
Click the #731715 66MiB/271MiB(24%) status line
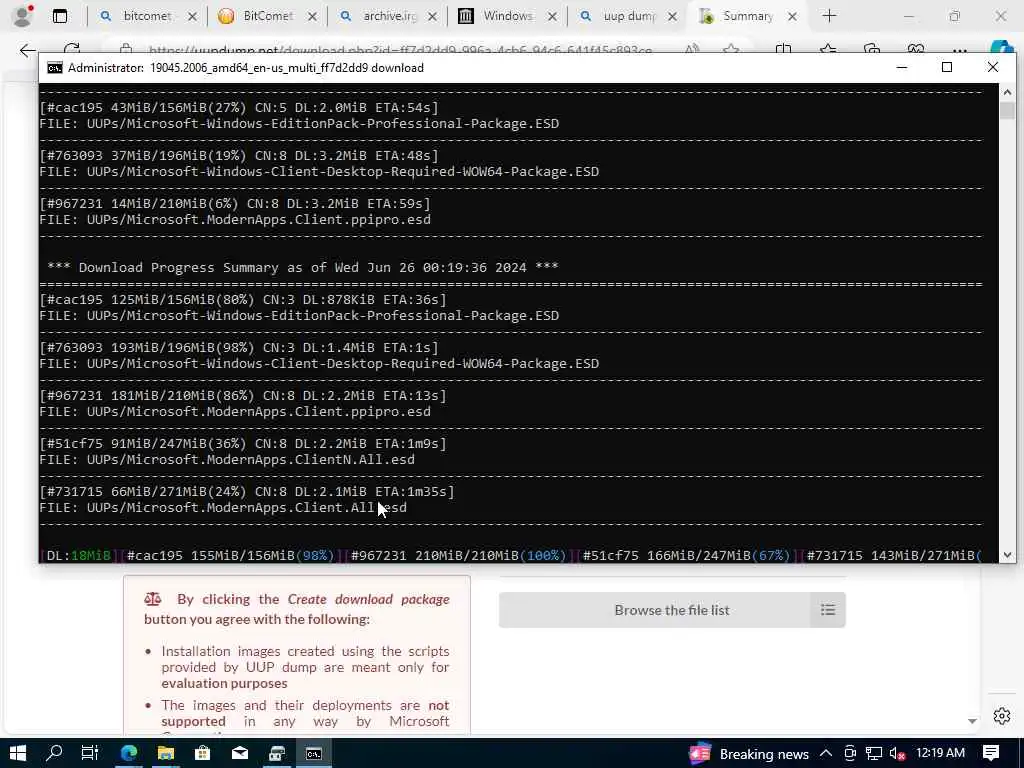click(x=247, y=492)
